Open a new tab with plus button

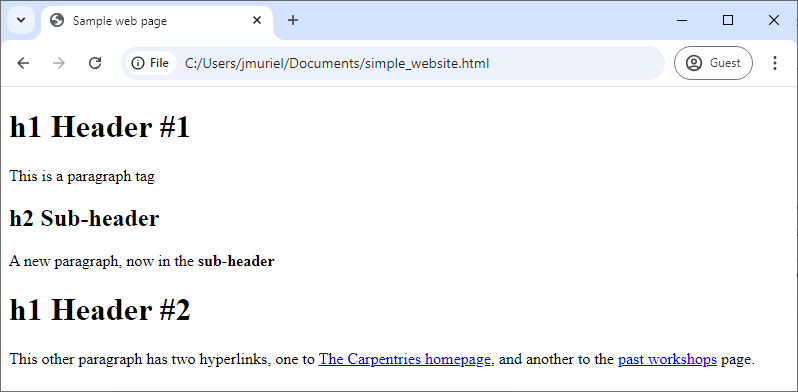click(x=293, y=20)
